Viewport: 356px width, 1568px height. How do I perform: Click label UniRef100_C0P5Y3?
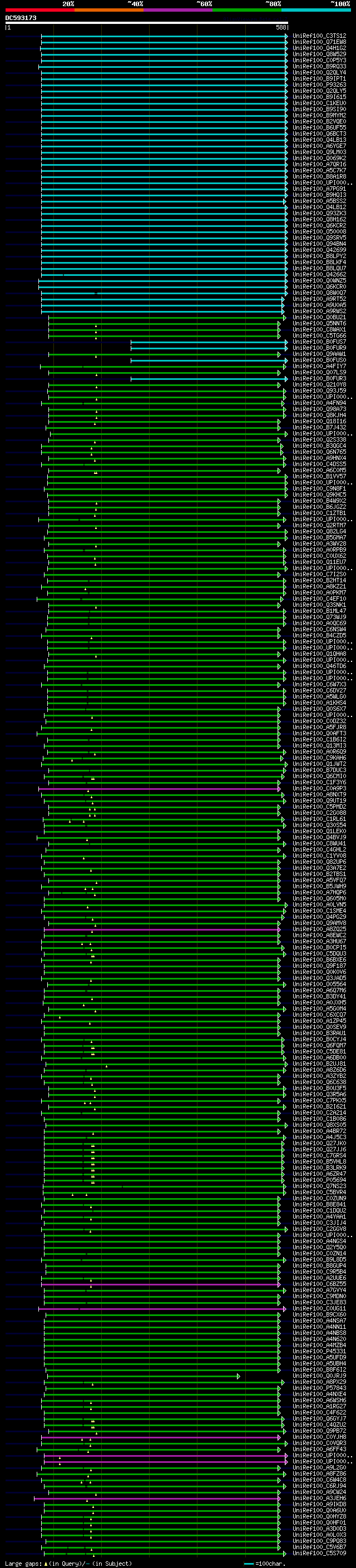pyautogui.click(x=319, y=60)
